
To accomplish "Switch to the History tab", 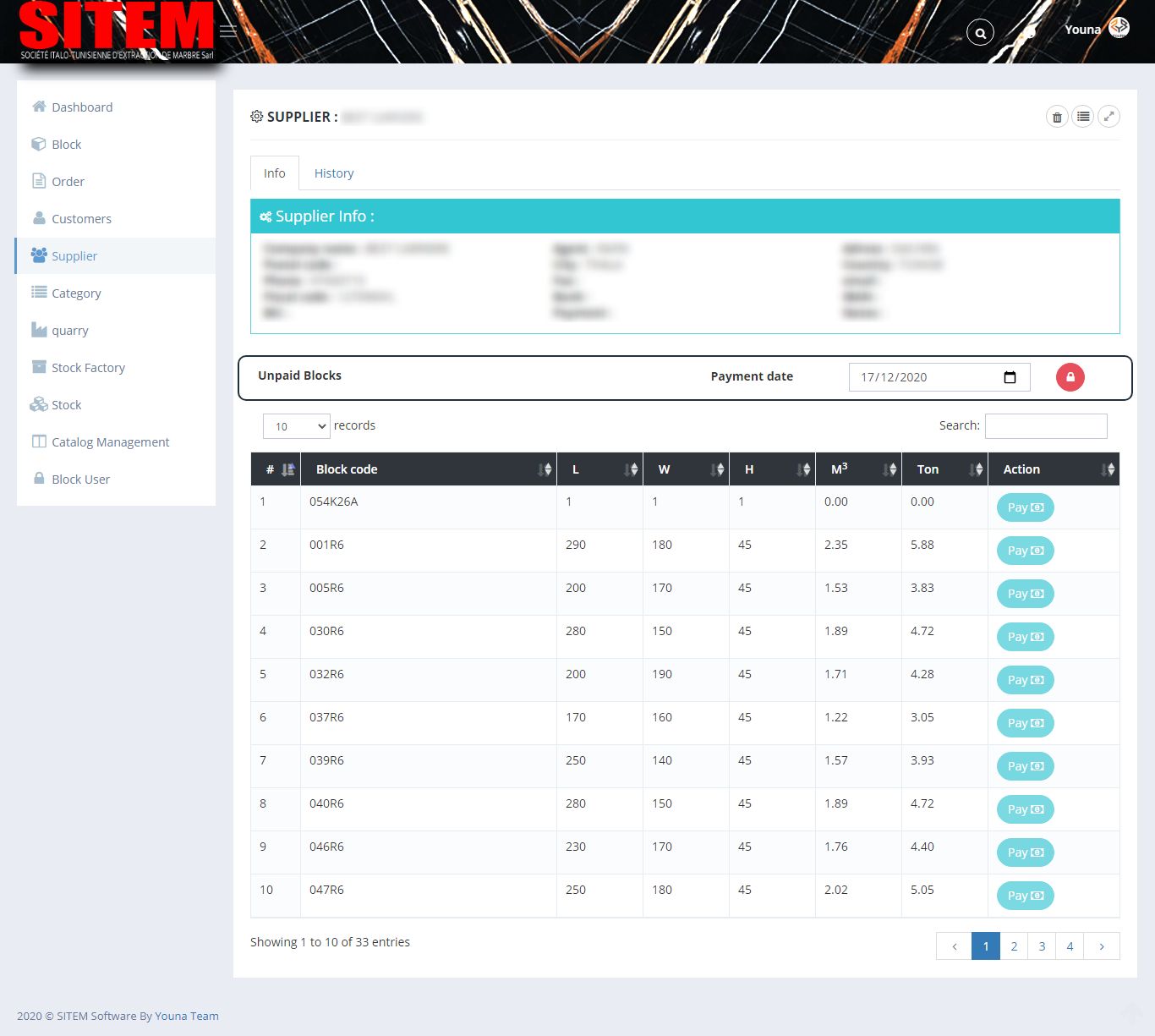I will pyautogui.click(x=334, y=173).
